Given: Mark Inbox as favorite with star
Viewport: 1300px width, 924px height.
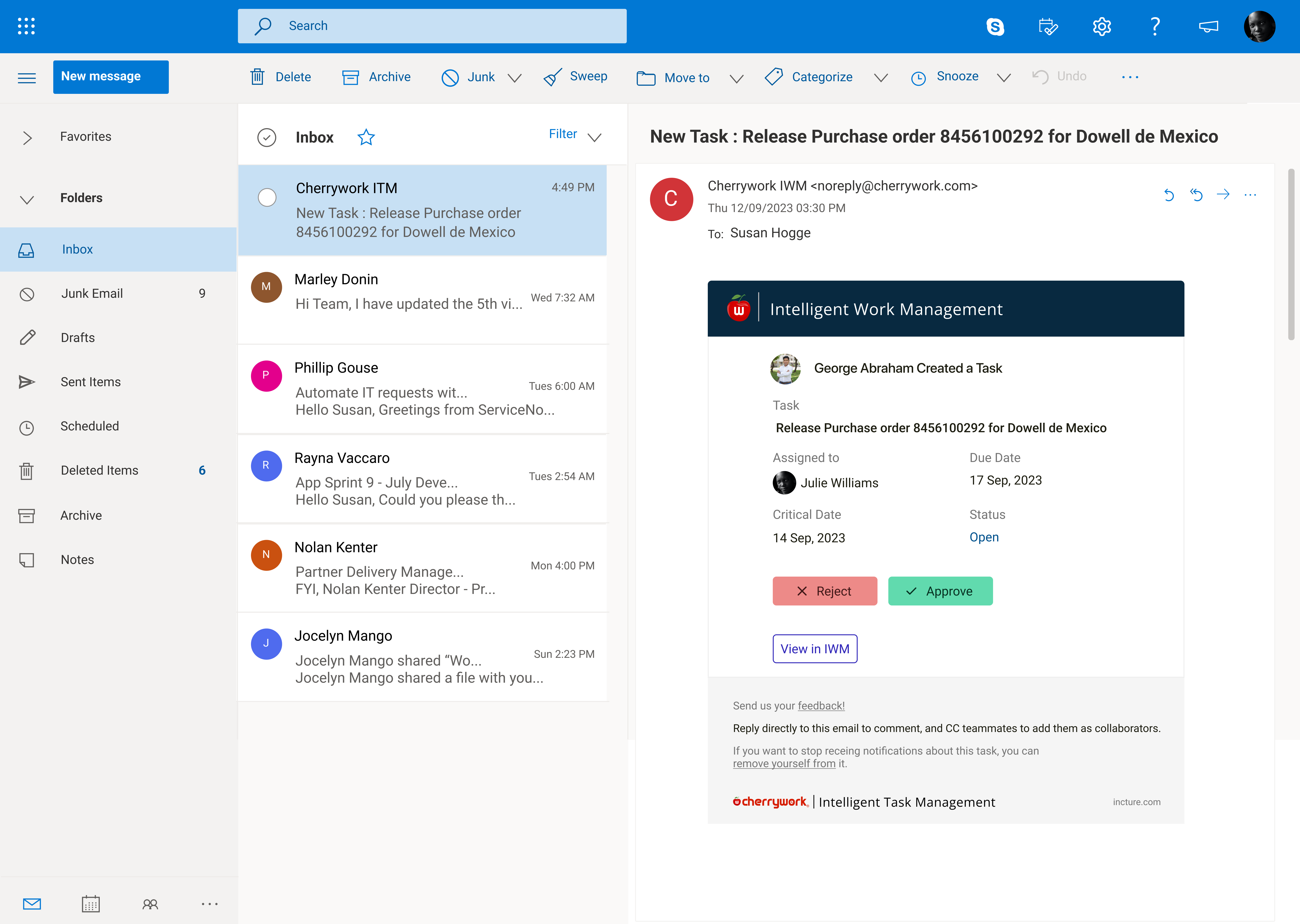Looking at the screenshot, I should tap(366, 137).
